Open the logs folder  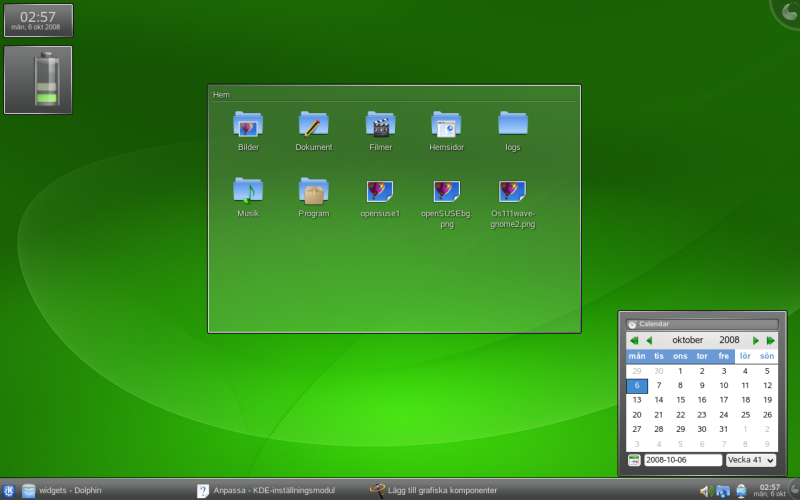point(513,131)
